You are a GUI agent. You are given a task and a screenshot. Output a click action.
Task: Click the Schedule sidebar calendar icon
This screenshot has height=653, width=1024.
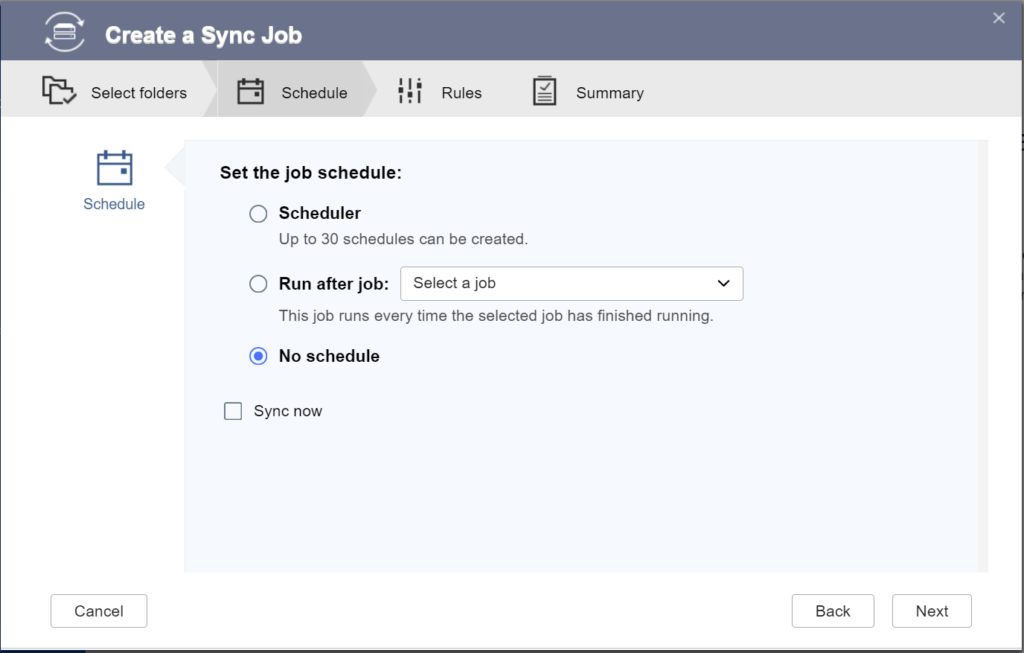click(x=114, y=168)
